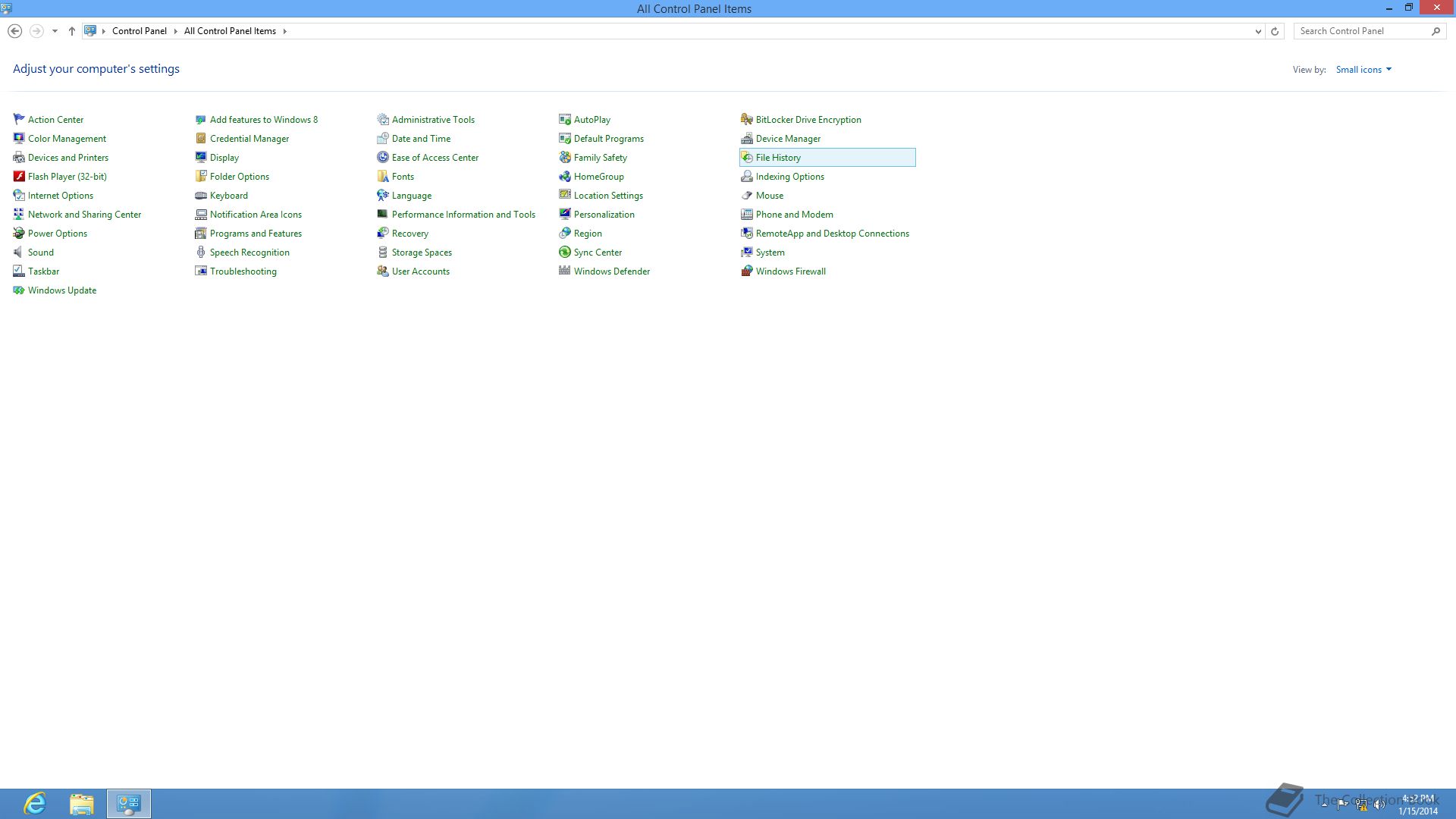Image resolution: width=1456 pixels, height=819 pixels.
Task: Expand the All Control Panel Items breadcrumb chevron
Action: pyautogui.click(x=285, y=31)
